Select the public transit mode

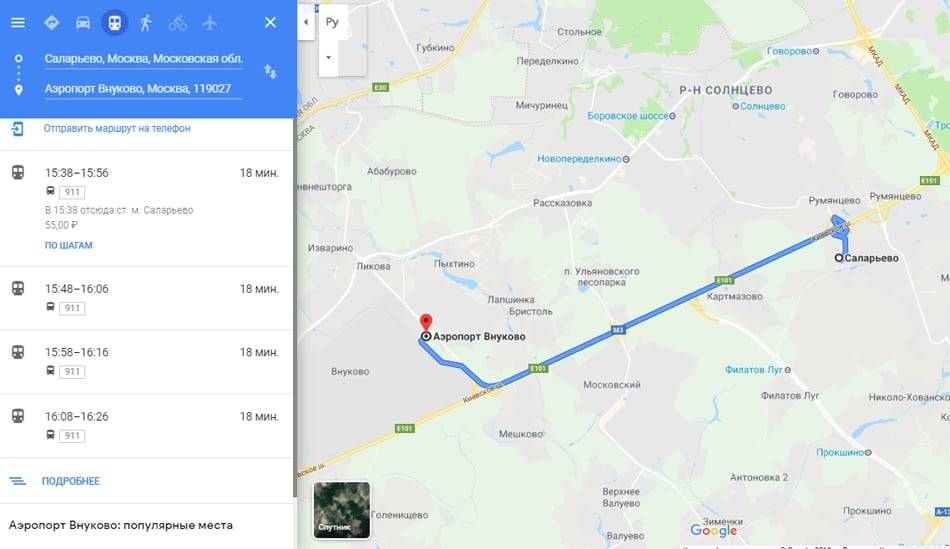pos(114,23)
